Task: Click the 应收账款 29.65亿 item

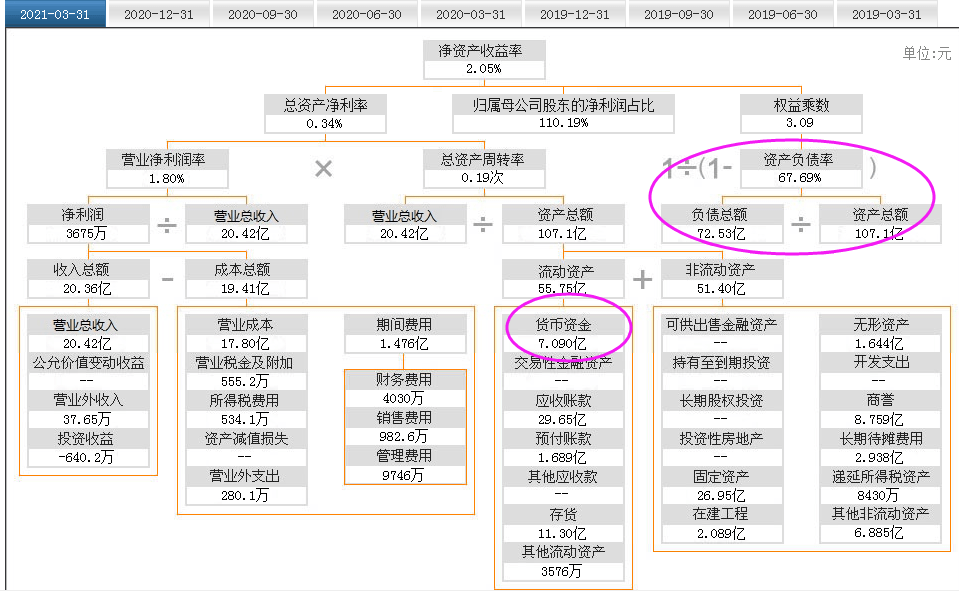Action: tap(563, 410)
